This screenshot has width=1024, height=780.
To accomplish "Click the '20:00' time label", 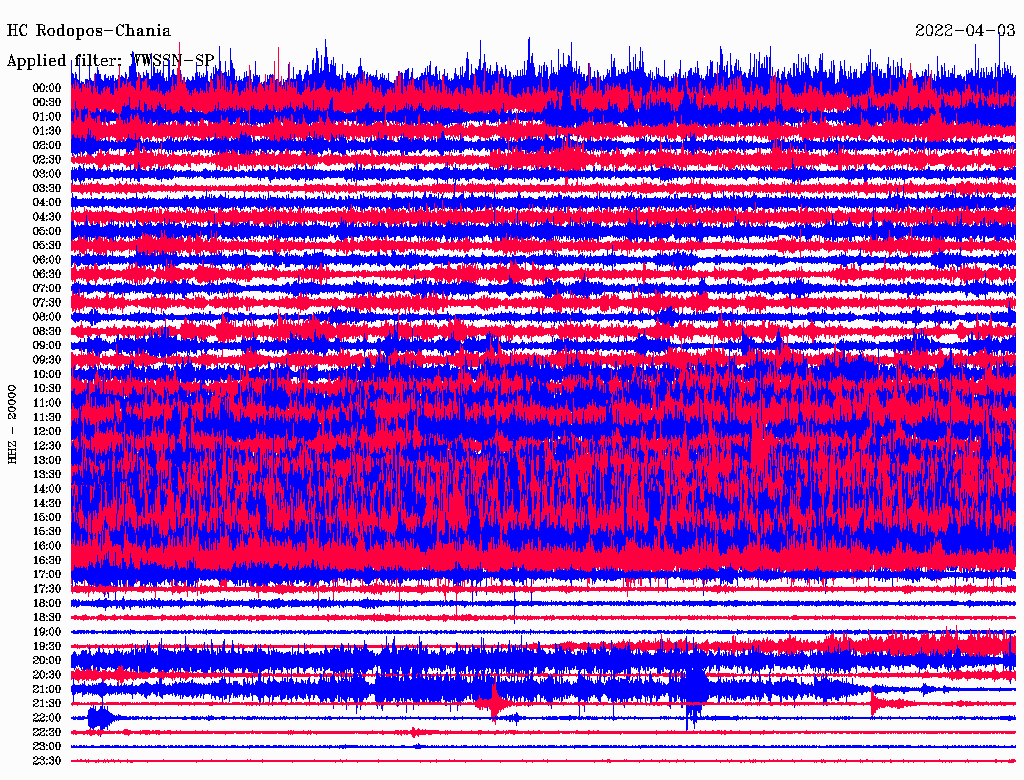I will coord(47,661).
